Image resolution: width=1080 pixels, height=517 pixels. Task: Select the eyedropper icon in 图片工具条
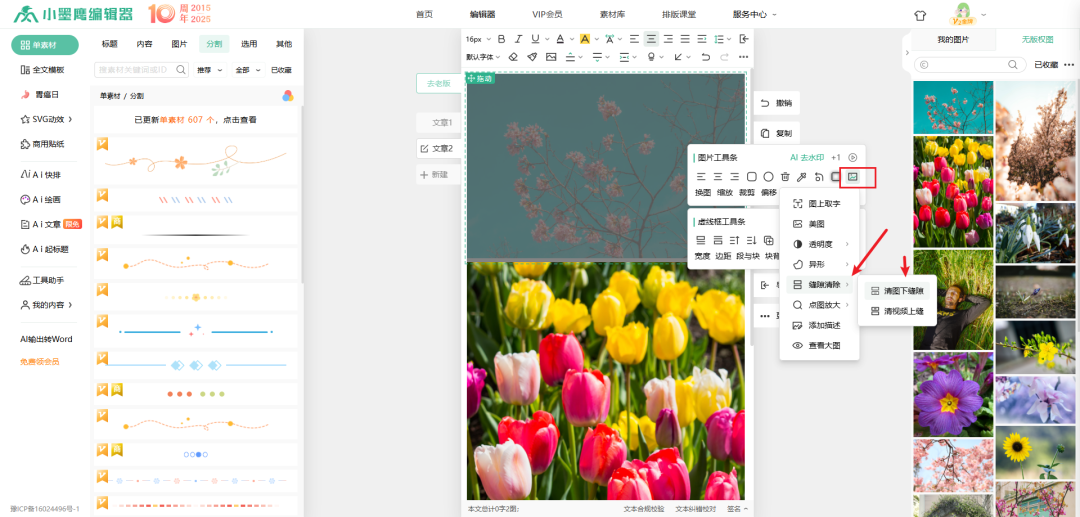(802, 177)
